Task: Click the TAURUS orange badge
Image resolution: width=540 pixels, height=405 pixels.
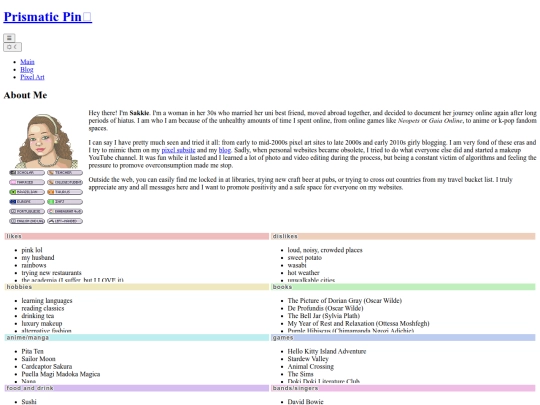Action: 65,192
